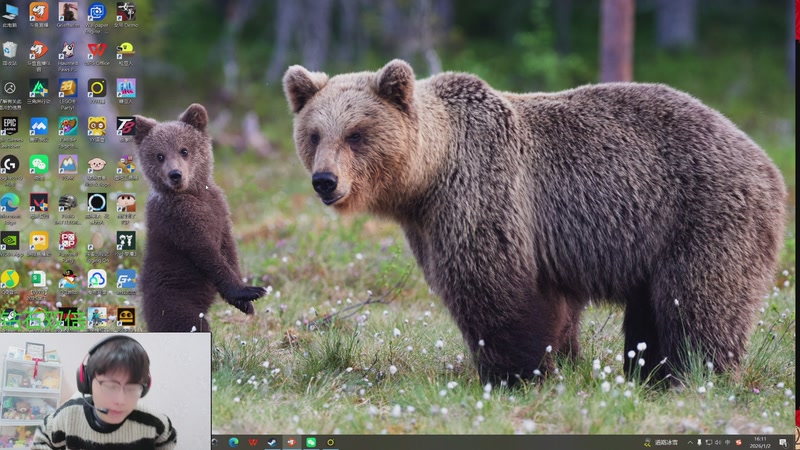Switch to Steam on the taskbar

272,442
